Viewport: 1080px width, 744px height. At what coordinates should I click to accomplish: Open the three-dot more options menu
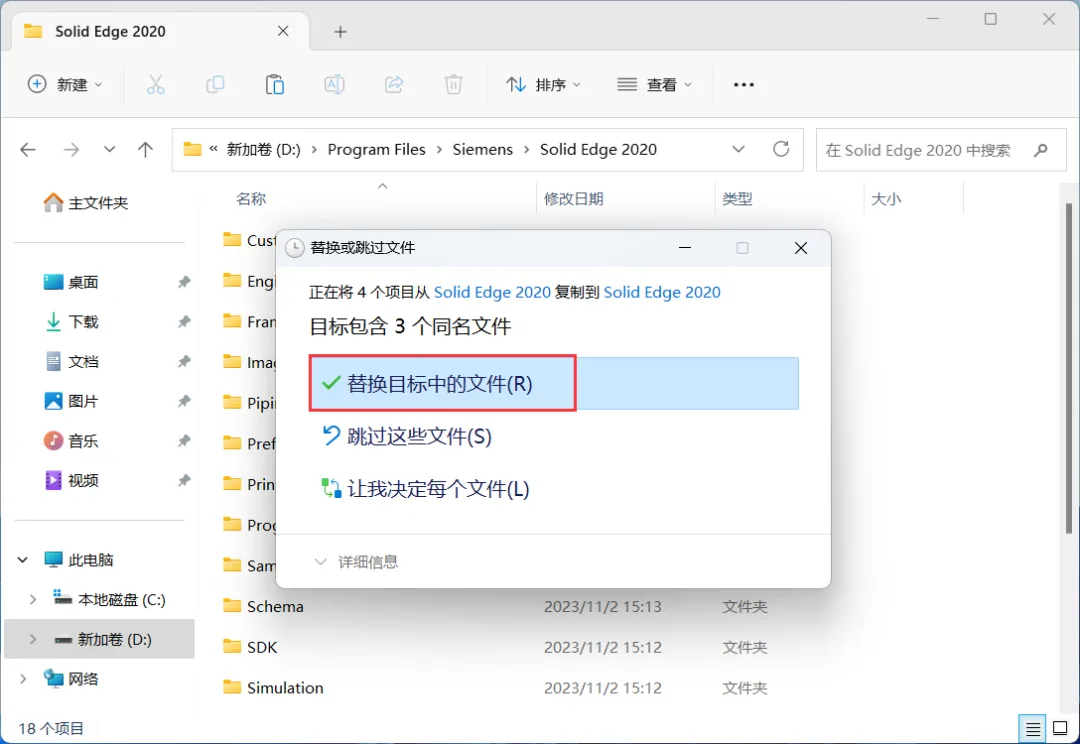(744, 85)
